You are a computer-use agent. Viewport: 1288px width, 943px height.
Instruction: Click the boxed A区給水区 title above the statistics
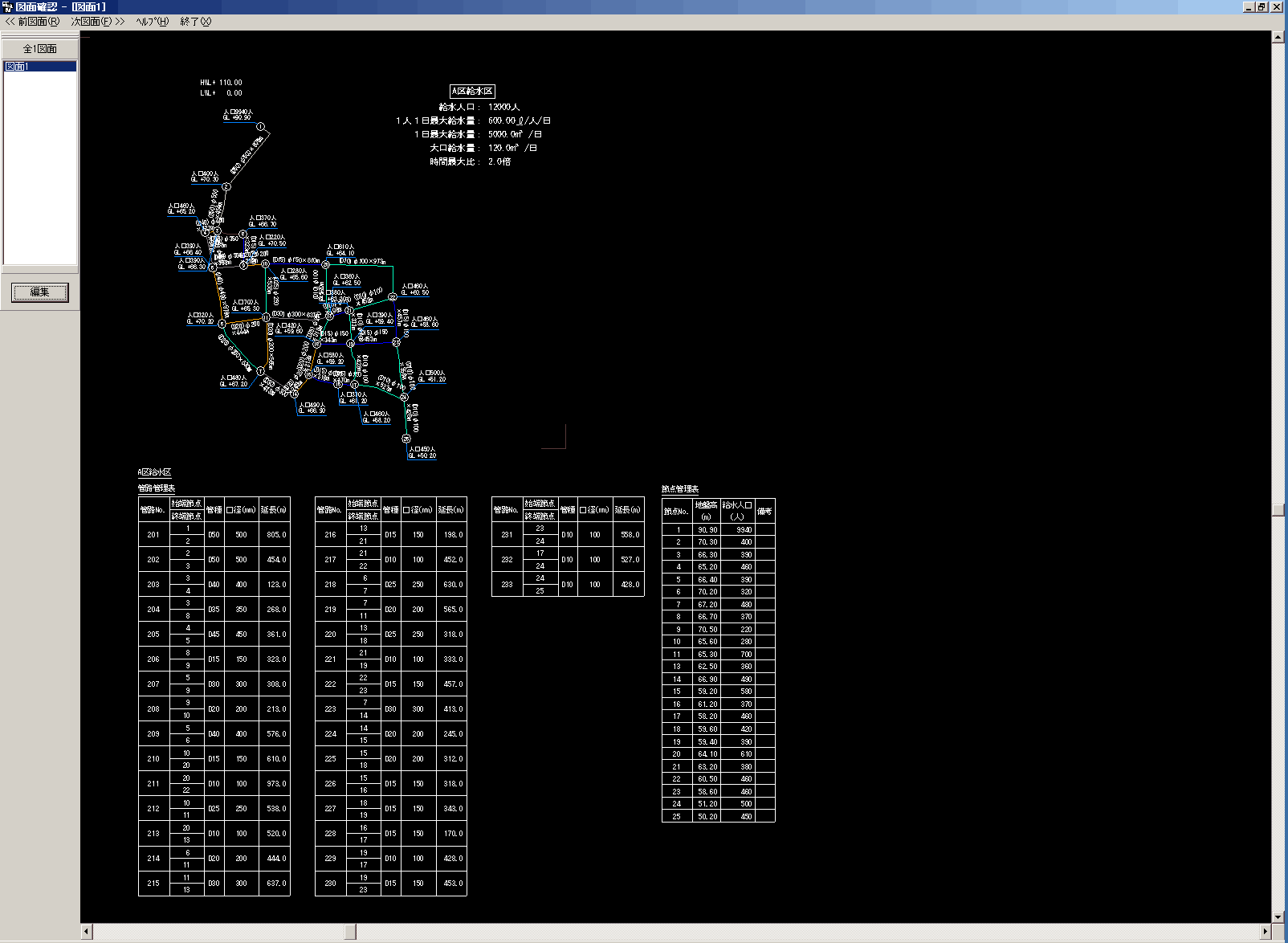pos(472,92)
